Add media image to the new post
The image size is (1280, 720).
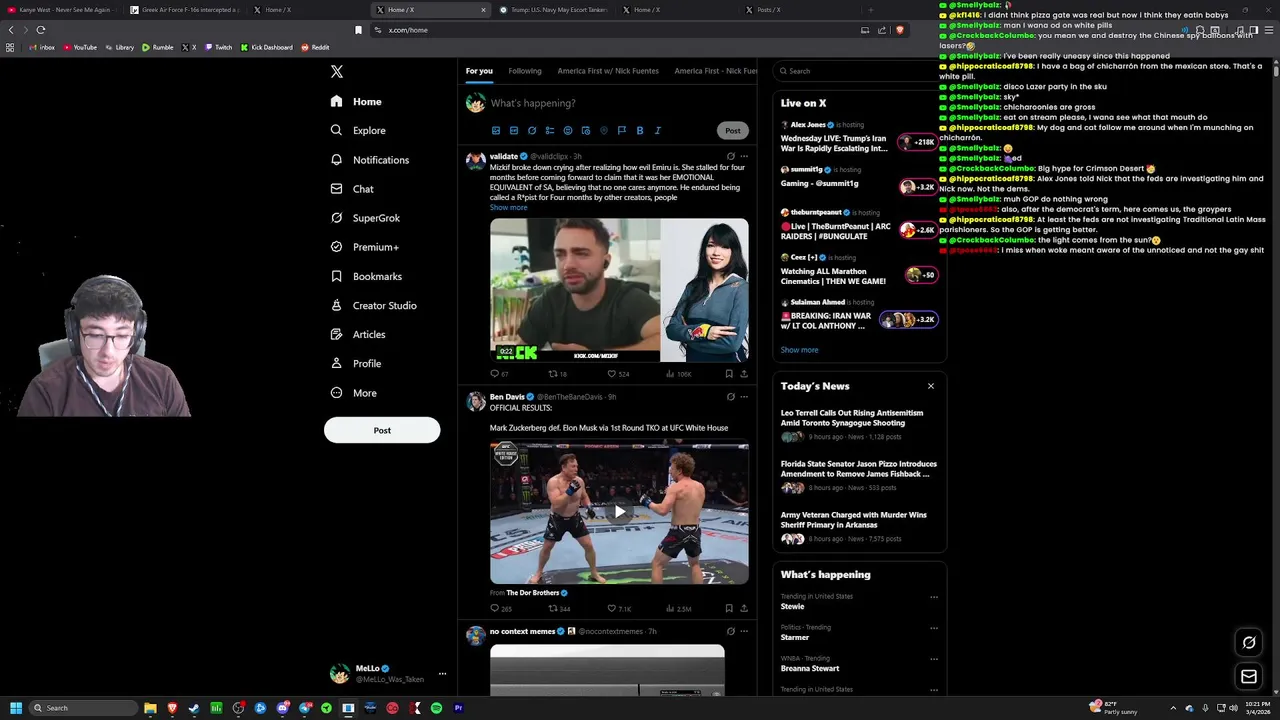coord(496,130)
